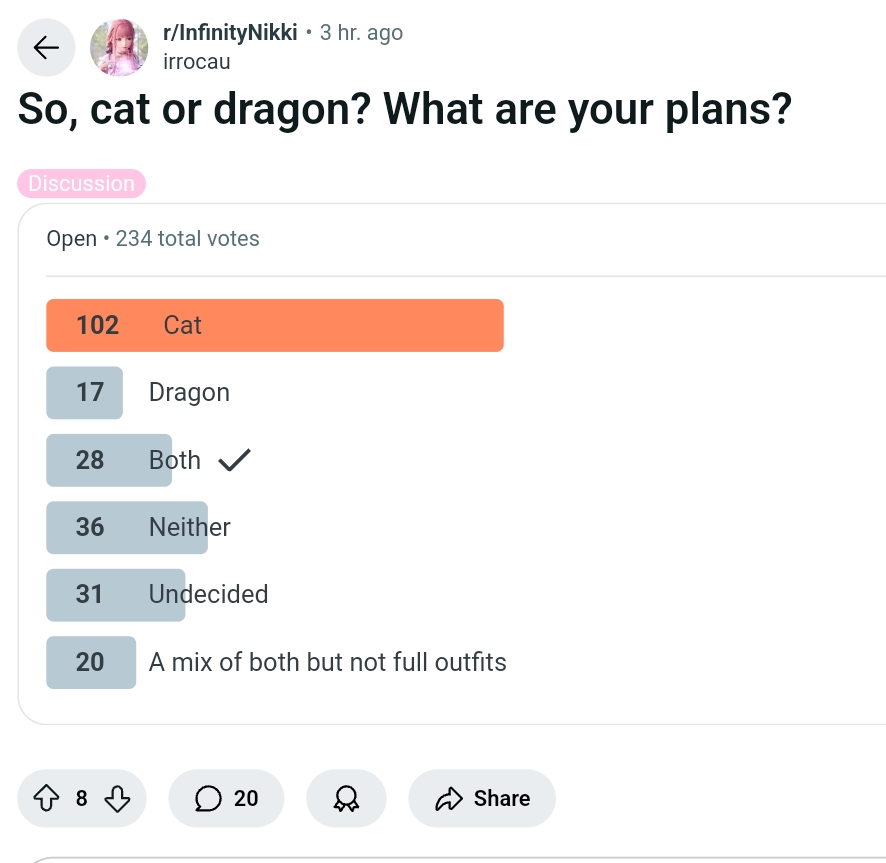
Task: Upvote the post
Action: coord(46,798)
